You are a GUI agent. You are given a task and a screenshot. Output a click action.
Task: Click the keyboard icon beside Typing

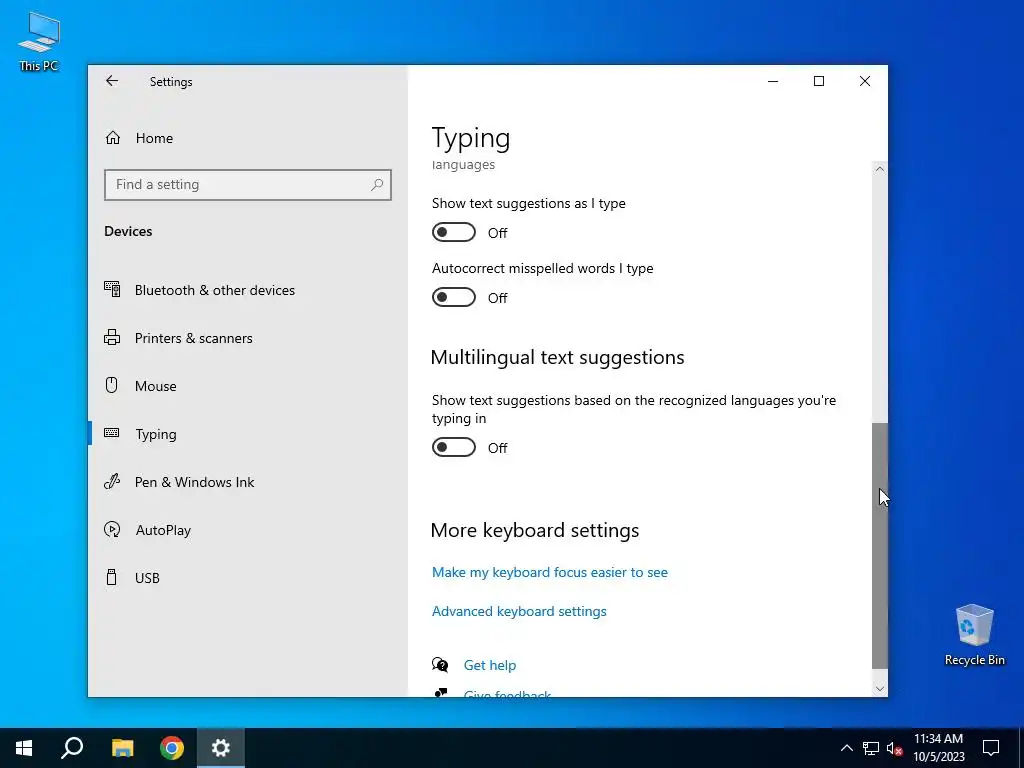pyautogui.click(x=112, y=432)
